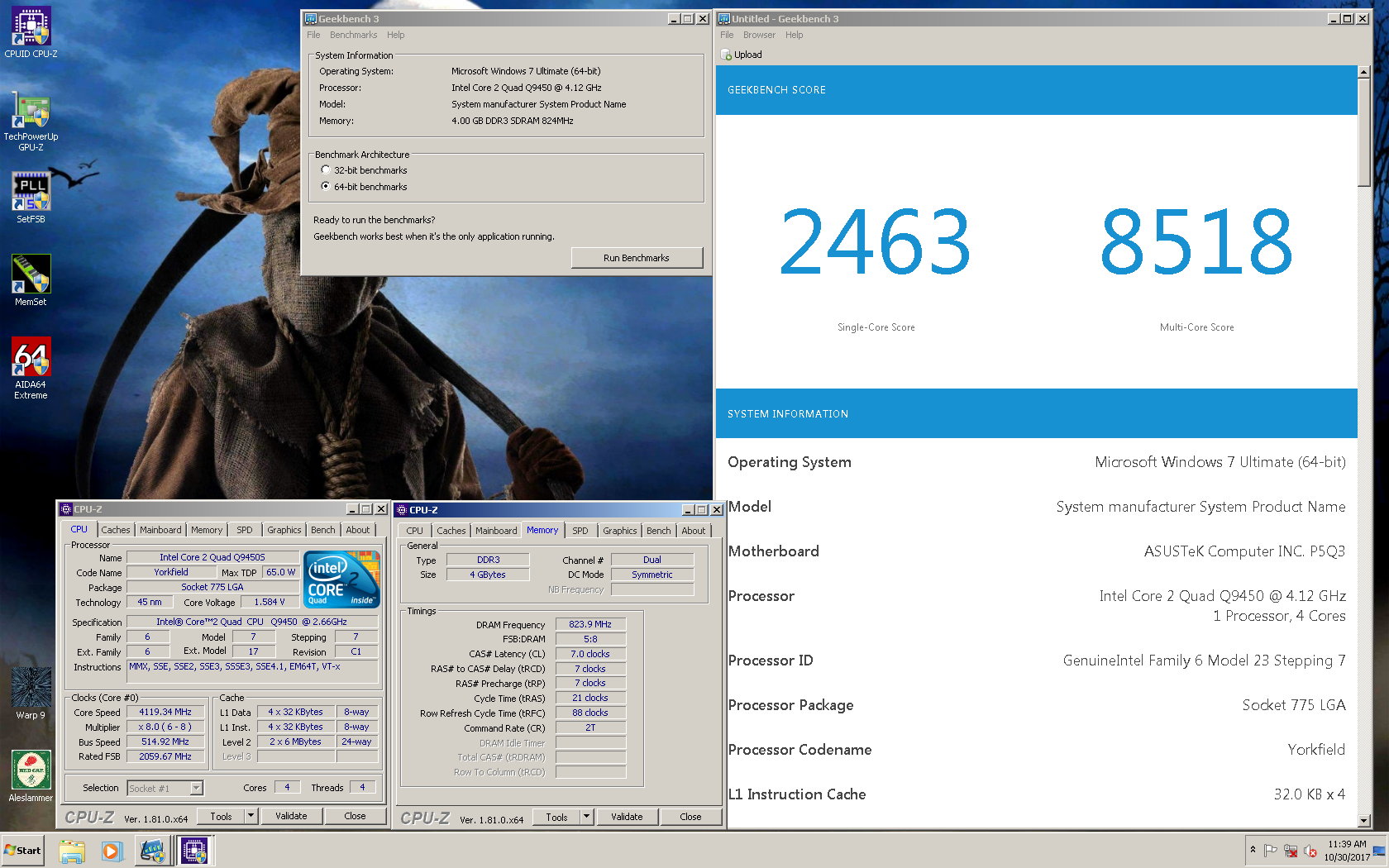This screenshot has width=1389, height=868.
Task: Open Bench tab in right CPU-Z window
Action: [659, 531]
